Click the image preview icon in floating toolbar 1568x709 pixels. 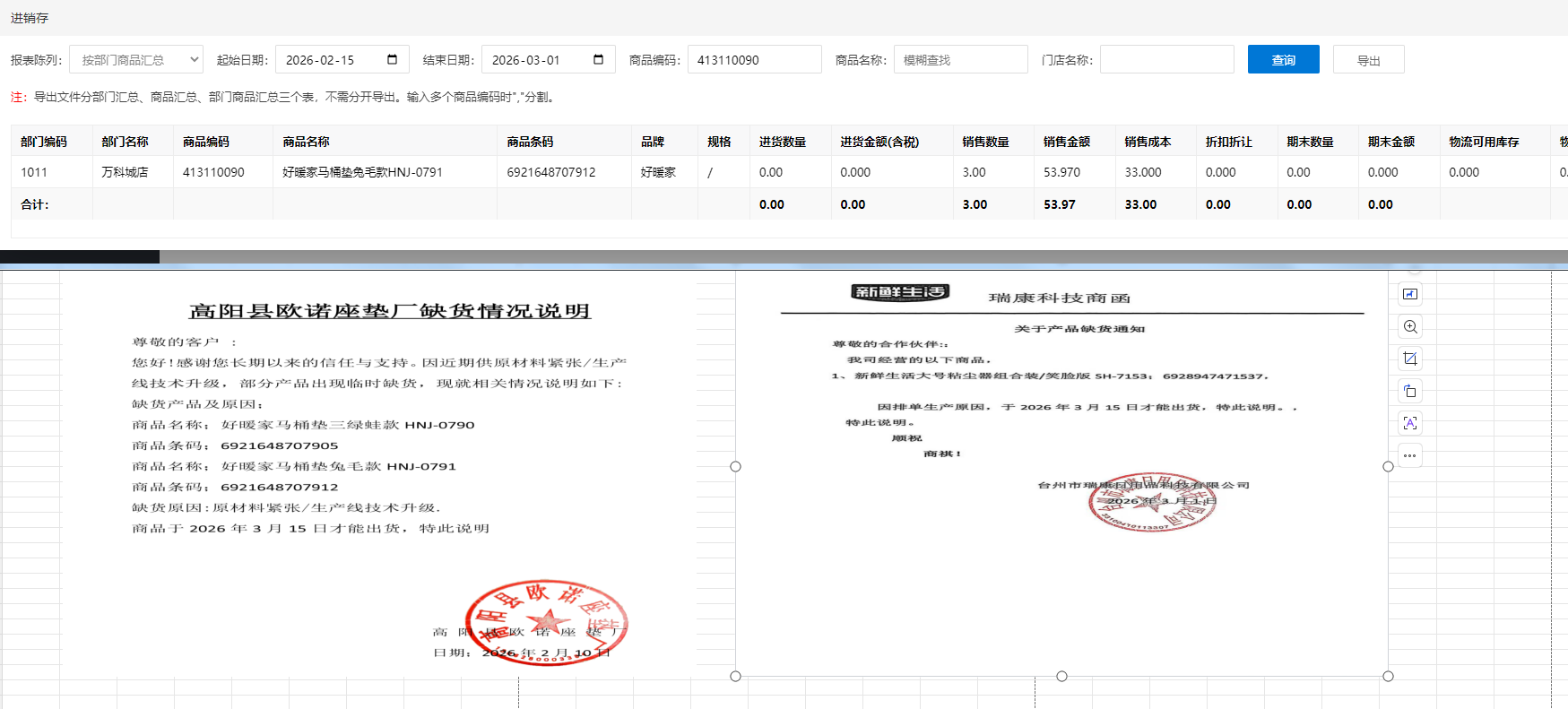coord(1410,294)
